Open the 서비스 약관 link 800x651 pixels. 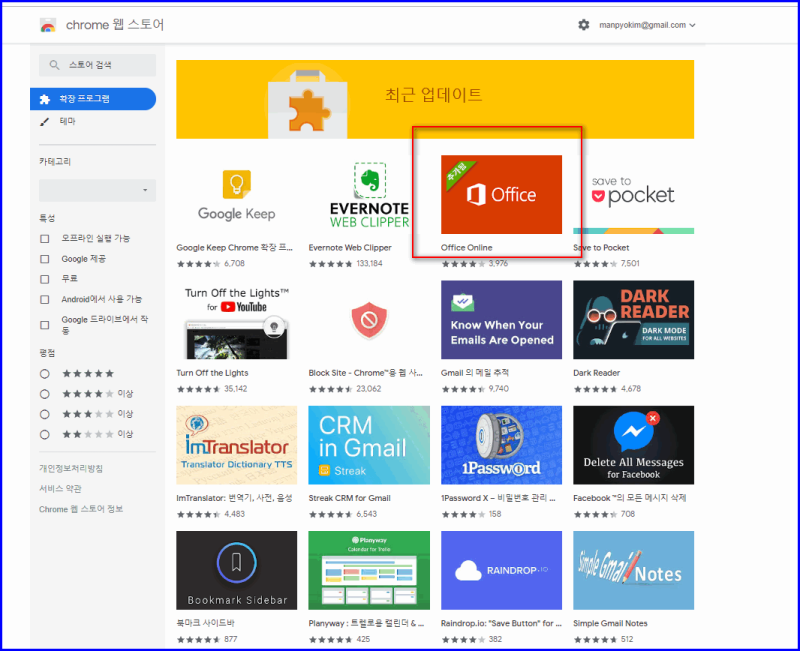click(x=60, y=489)
